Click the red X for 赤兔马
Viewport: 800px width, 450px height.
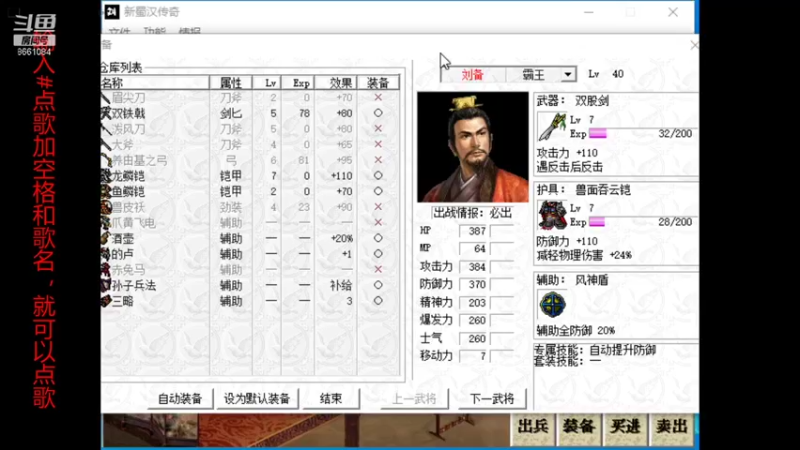(378, 269)
